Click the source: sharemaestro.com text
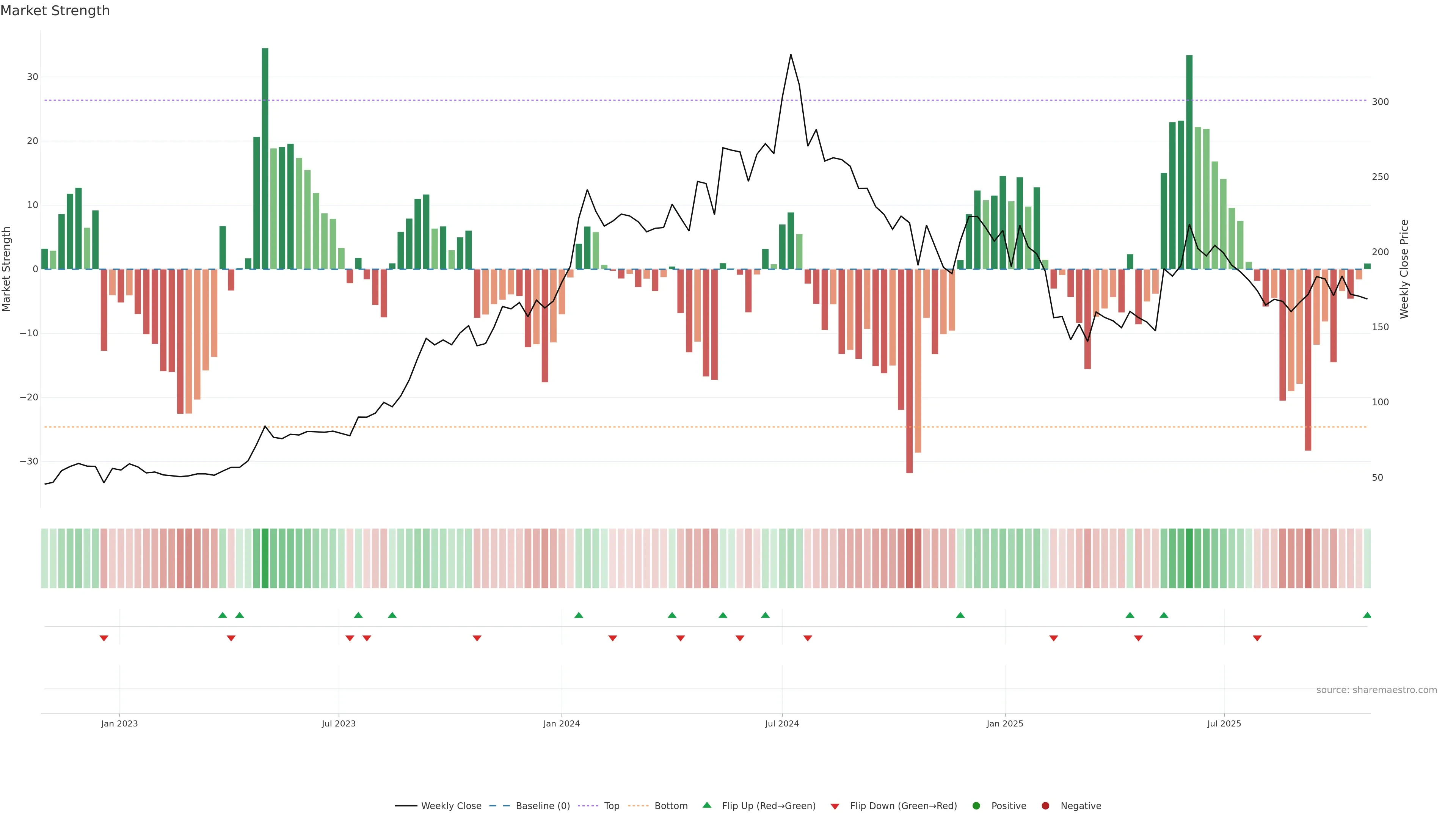The width and height of the screenshot is (1456, 819). click(1376, 690)
